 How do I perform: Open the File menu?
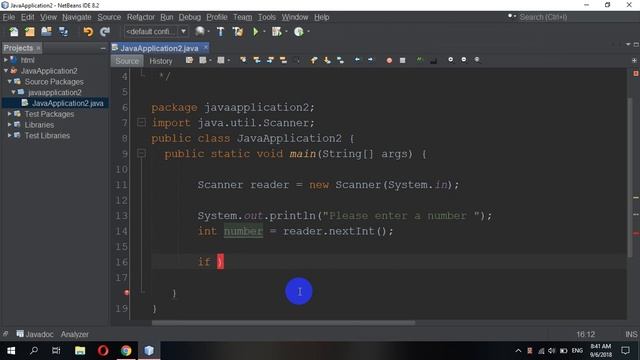click(x=9, y=17)
